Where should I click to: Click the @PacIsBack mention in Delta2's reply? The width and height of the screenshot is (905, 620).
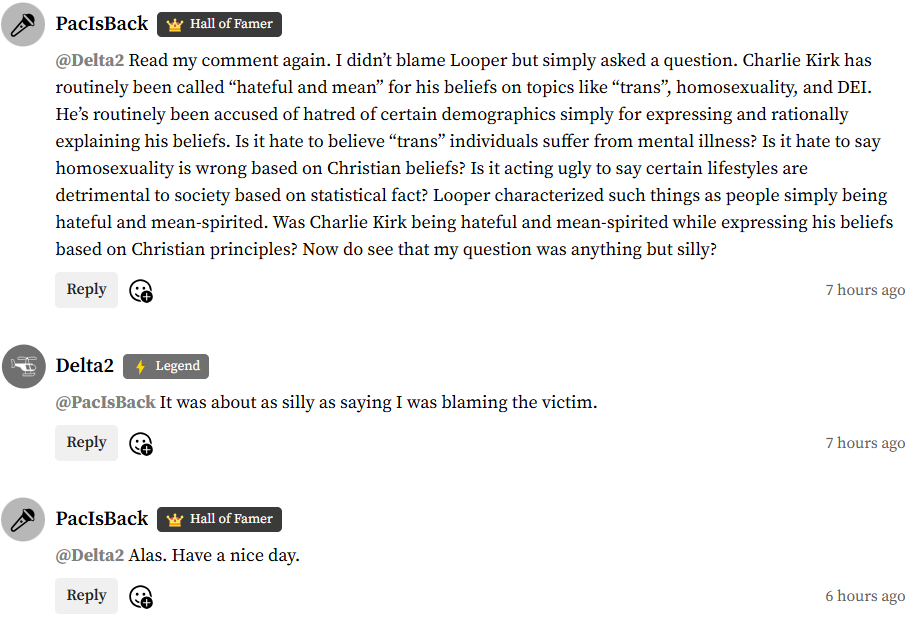[105, 402]
